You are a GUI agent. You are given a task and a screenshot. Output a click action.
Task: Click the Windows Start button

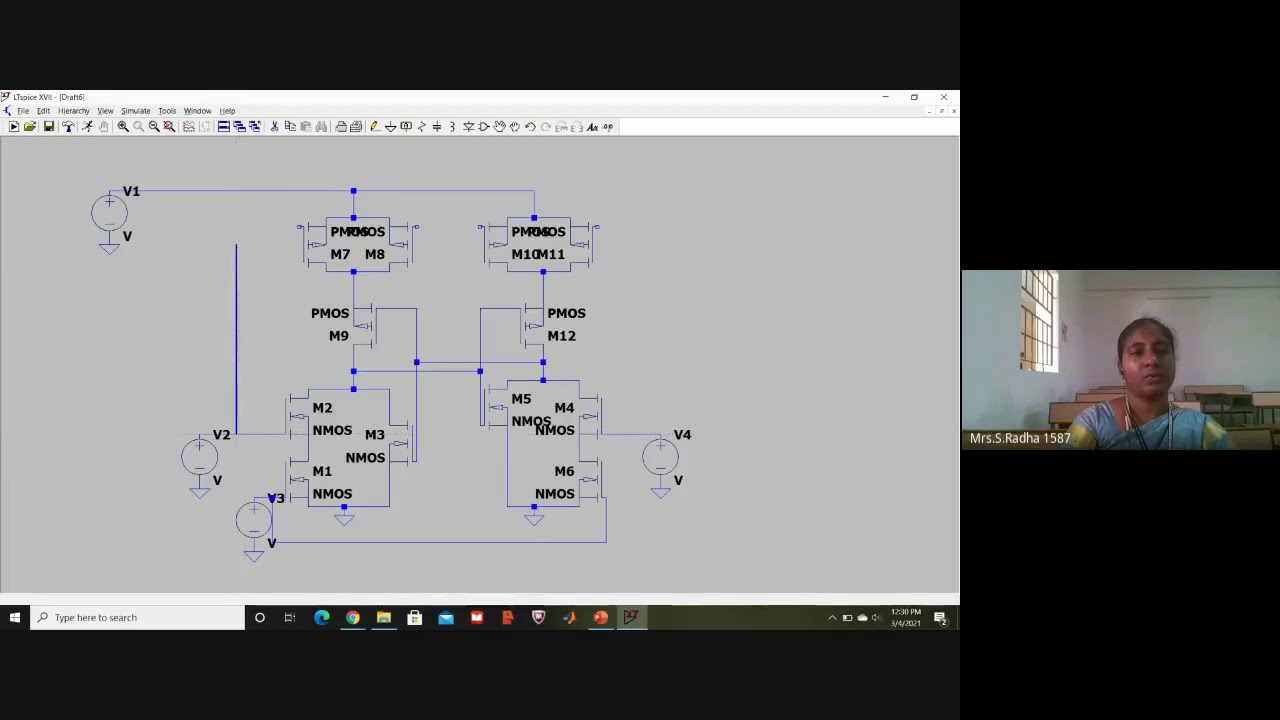[14, 618]
